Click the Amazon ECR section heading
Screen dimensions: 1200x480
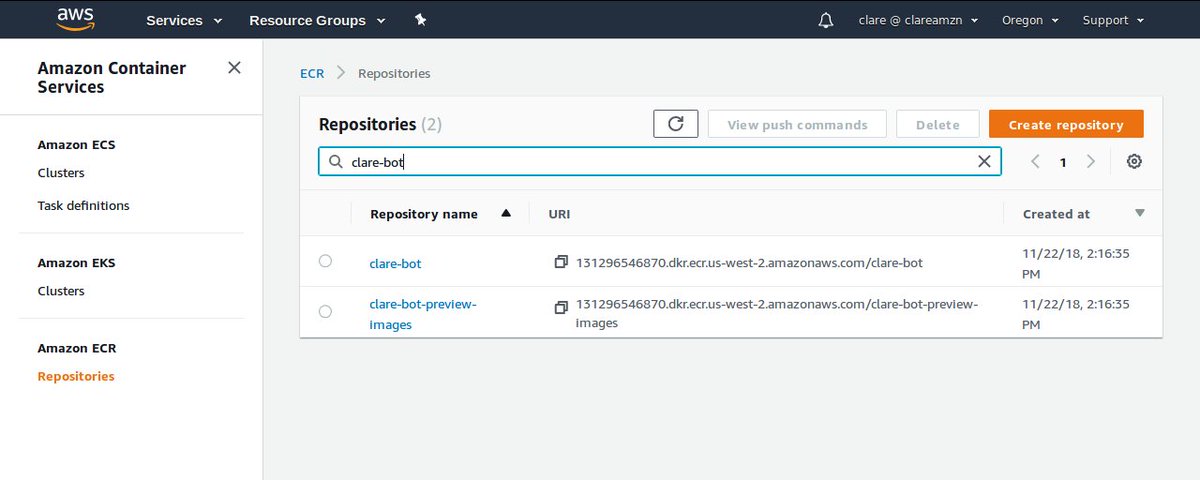click(76, 349)
